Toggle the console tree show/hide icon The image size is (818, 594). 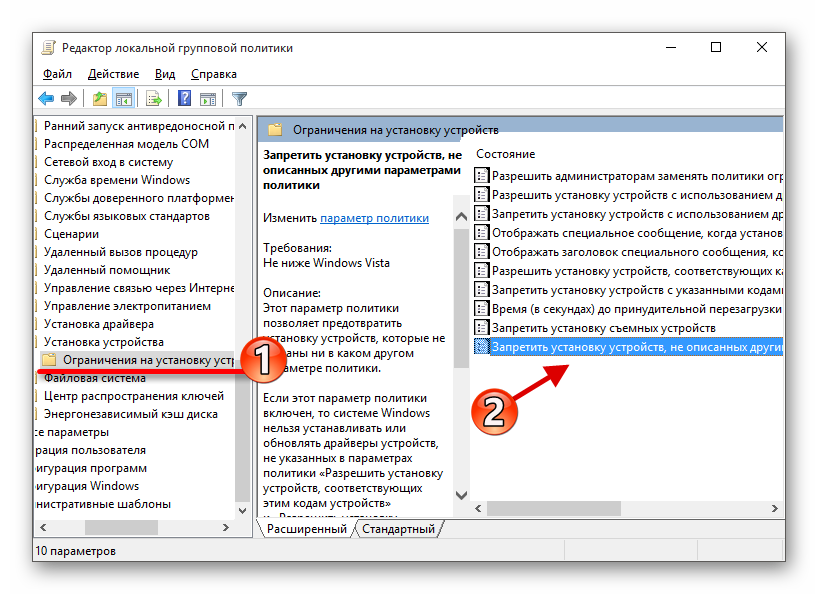coord(124,98)
